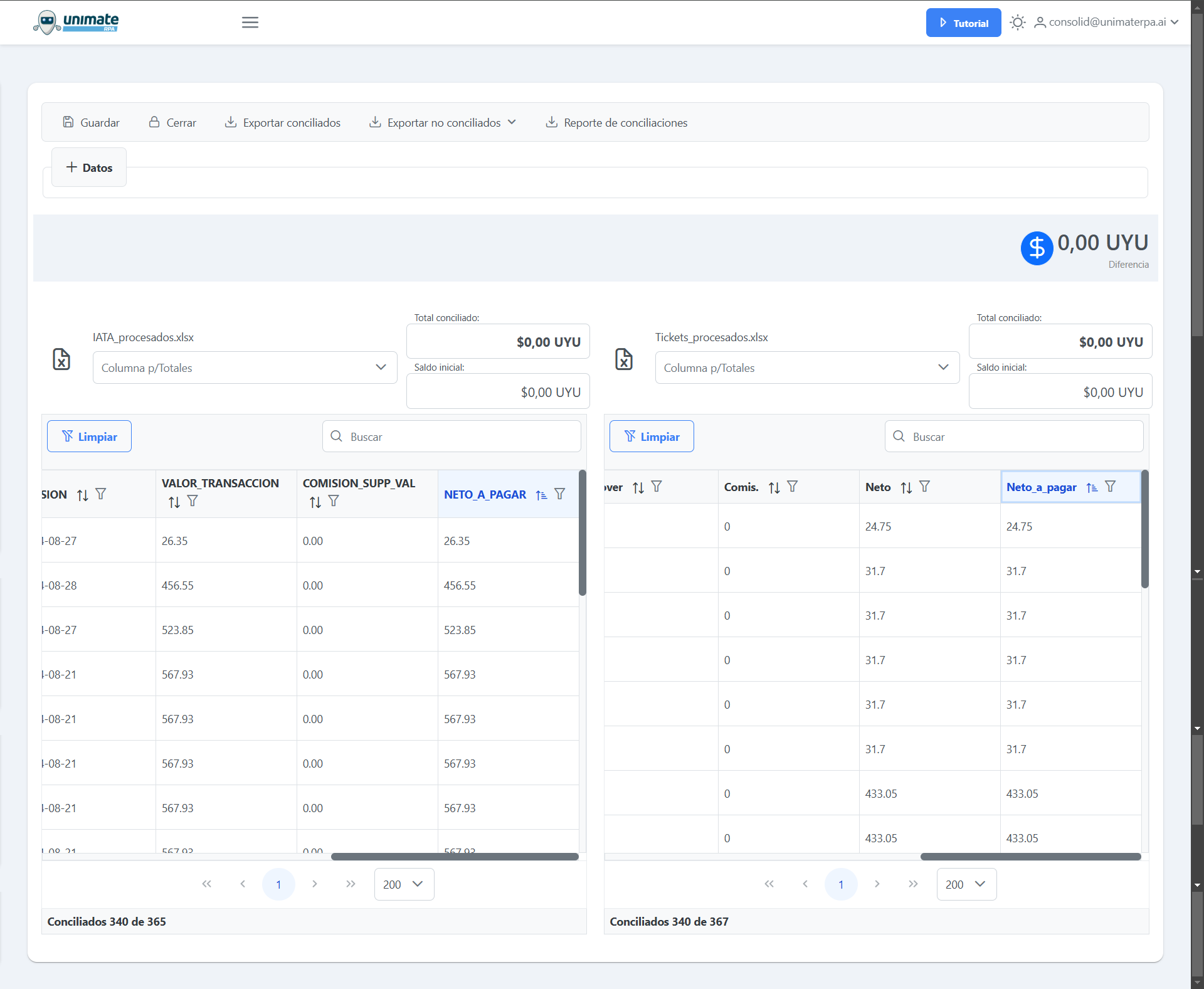Toggle sort on NETO_A_PAGAR column
Image resolution: width=1204 pixels, height=989 pixels.
[542, 495]
